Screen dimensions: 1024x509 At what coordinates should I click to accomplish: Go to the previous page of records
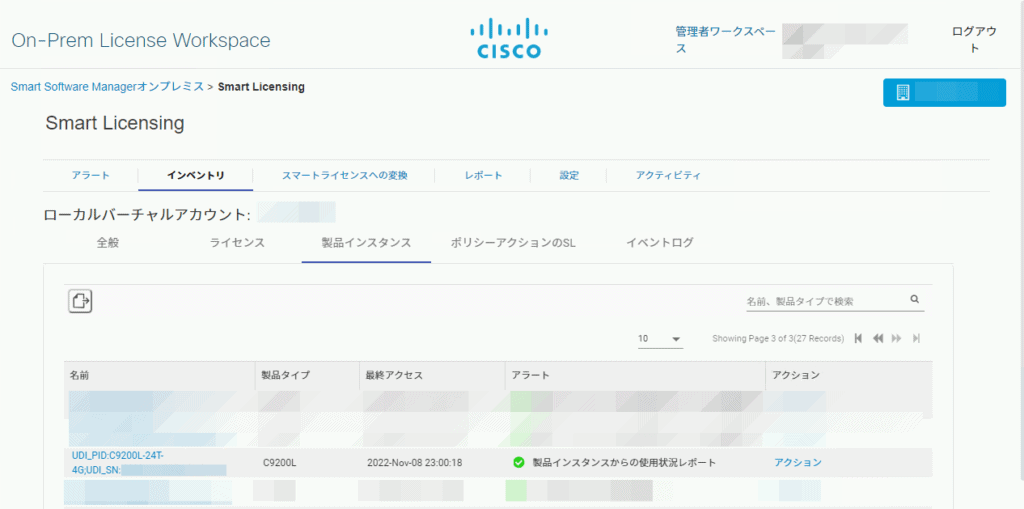878,339
